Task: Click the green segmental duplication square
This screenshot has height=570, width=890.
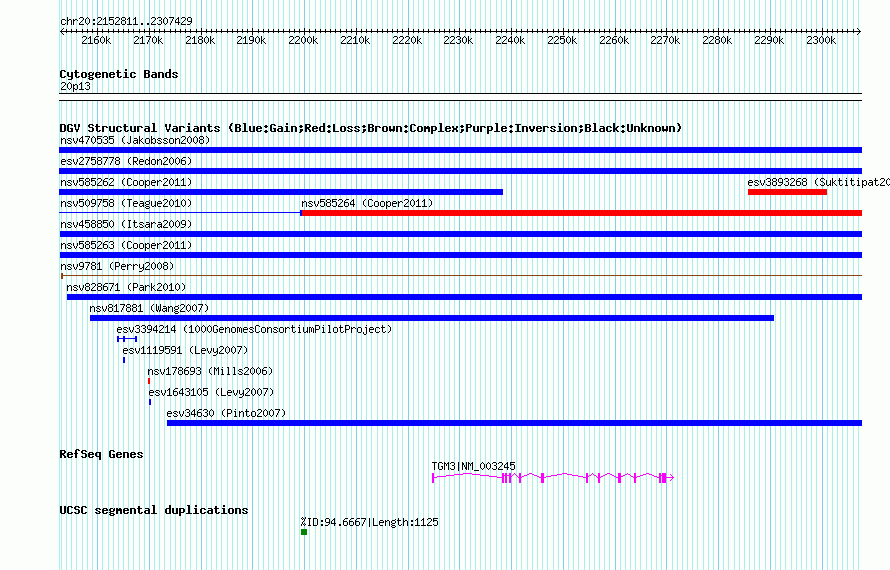Action: [x=304, y=532]
